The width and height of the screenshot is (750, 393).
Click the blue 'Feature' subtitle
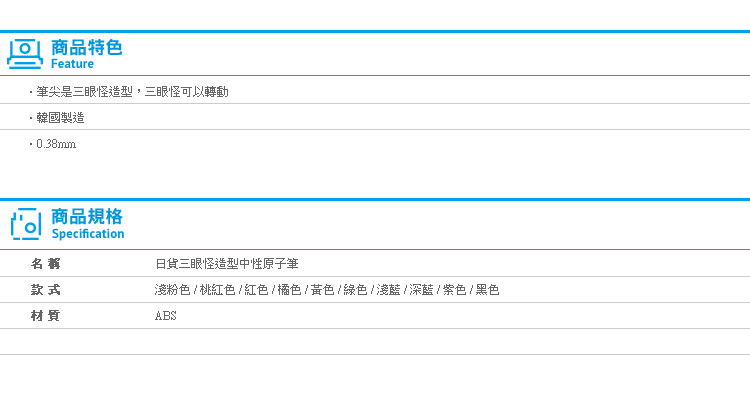point(72,64)
